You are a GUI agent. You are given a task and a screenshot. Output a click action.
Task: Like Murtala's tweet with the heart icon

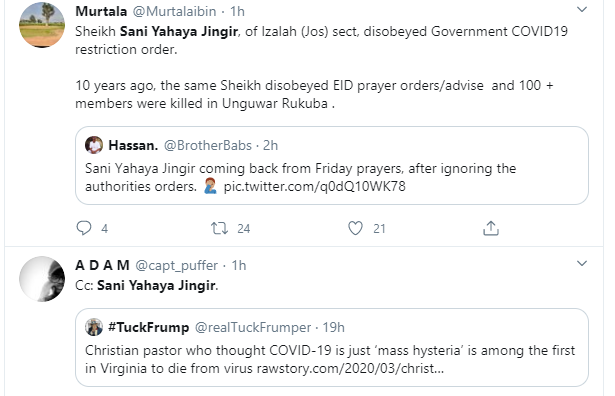tap(355, 228)
